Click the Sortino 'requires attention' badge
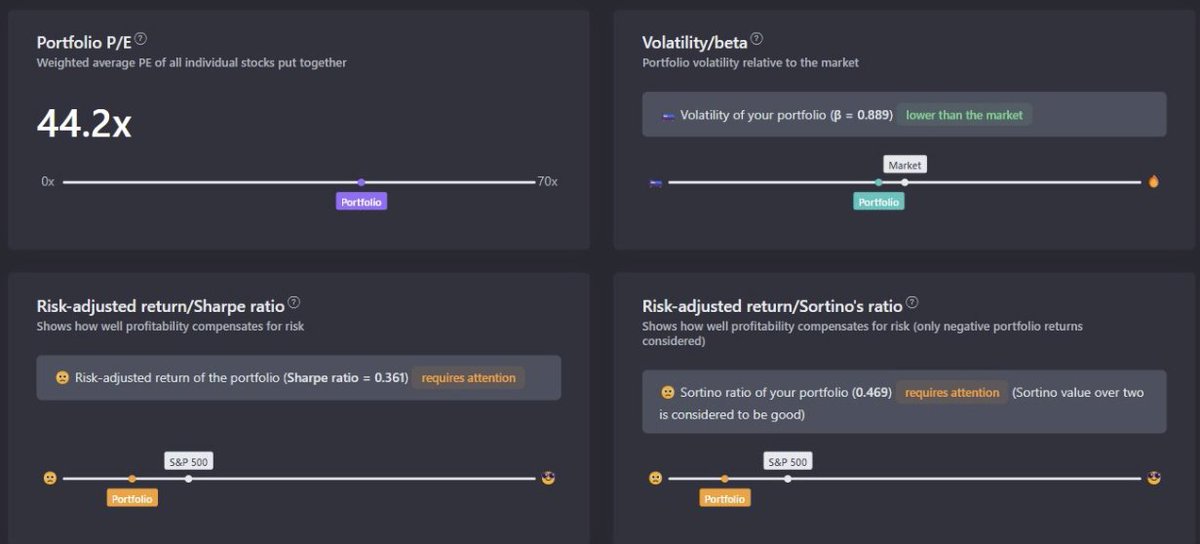 (x=952, y=393)
